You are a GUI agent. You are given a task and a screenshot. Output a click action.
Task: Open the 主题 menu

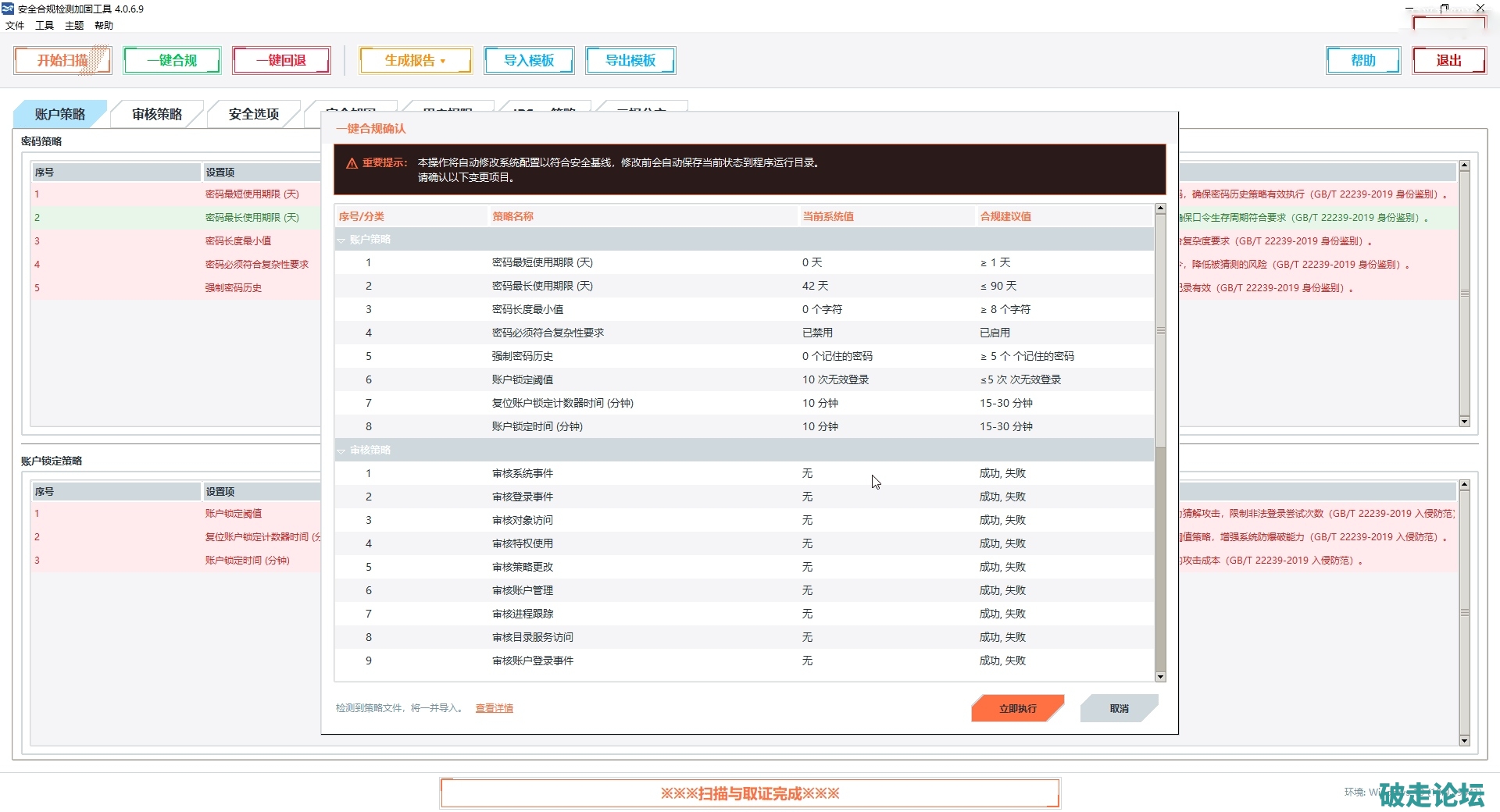[74, 26]
